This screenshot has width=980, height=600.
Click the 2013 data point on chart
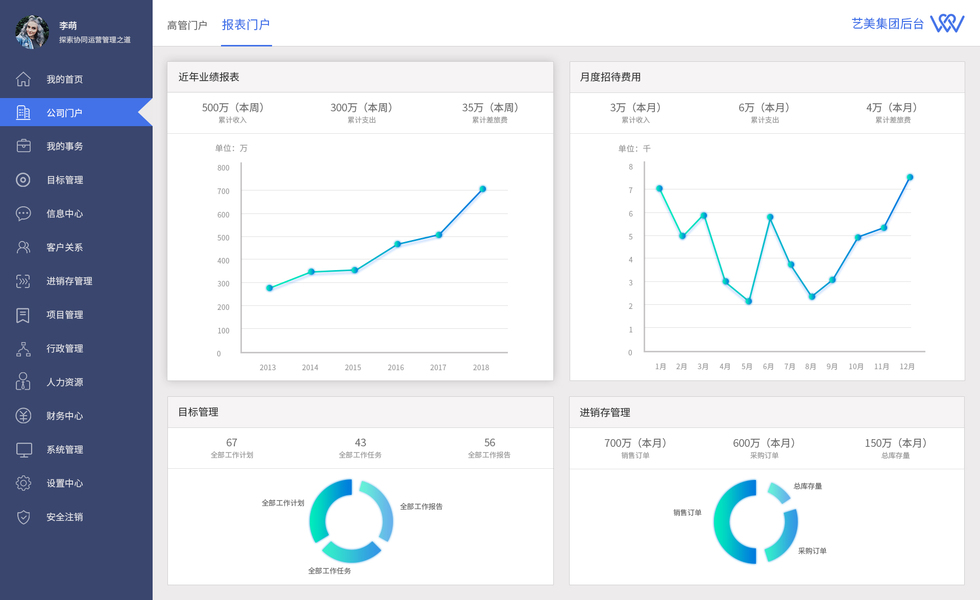(x=269, y=288)
